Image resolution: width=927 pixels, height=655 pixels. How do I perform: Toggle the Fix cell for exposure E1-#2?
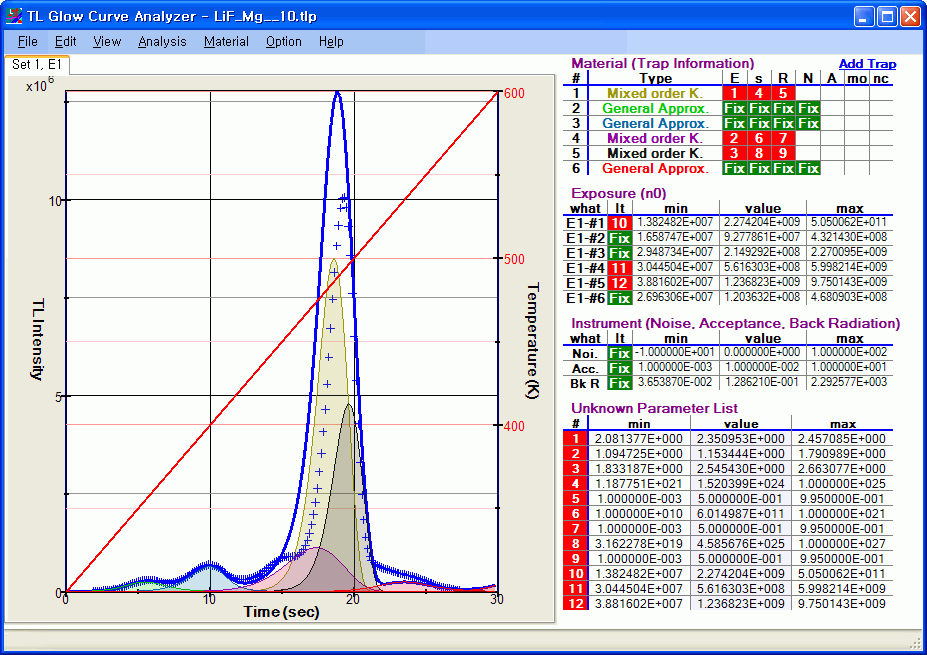coord(620,238)
